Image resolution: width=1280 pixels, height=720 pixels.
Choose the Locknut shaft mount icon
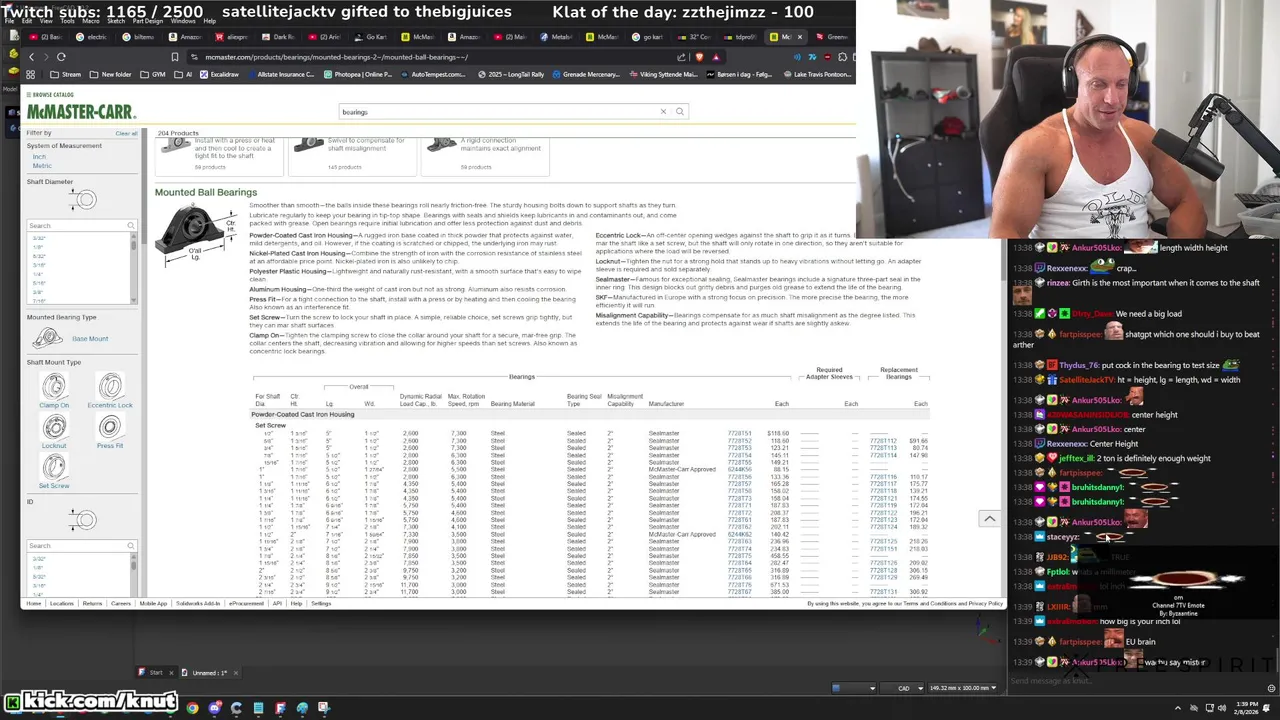[54, 428]
